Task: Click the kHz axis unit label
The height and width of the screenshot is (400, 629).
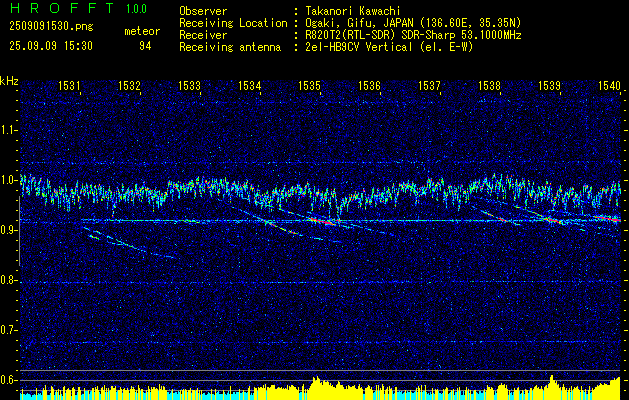Action: point(9,81)
